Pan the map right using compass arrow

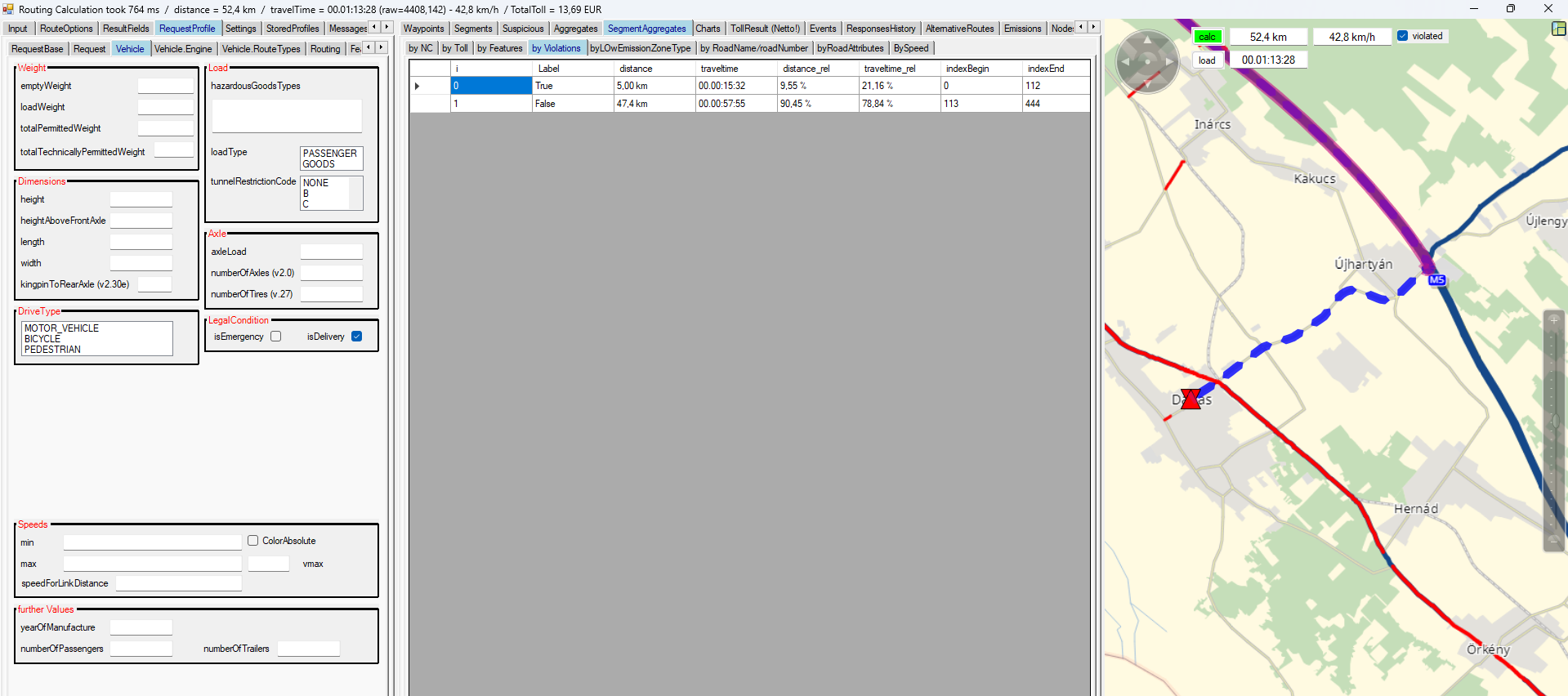click(1169, 62)
